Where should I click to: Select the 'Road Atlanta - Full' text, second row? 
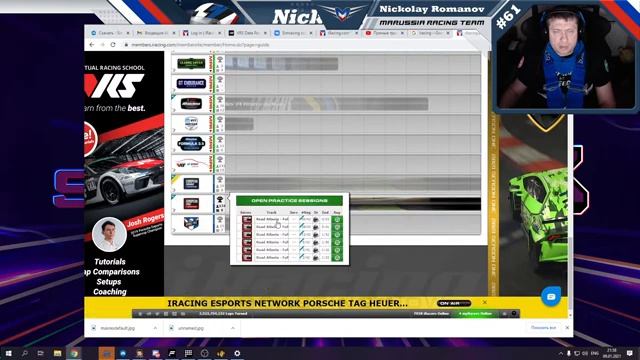pyautogui.click(x=272, y=227)
